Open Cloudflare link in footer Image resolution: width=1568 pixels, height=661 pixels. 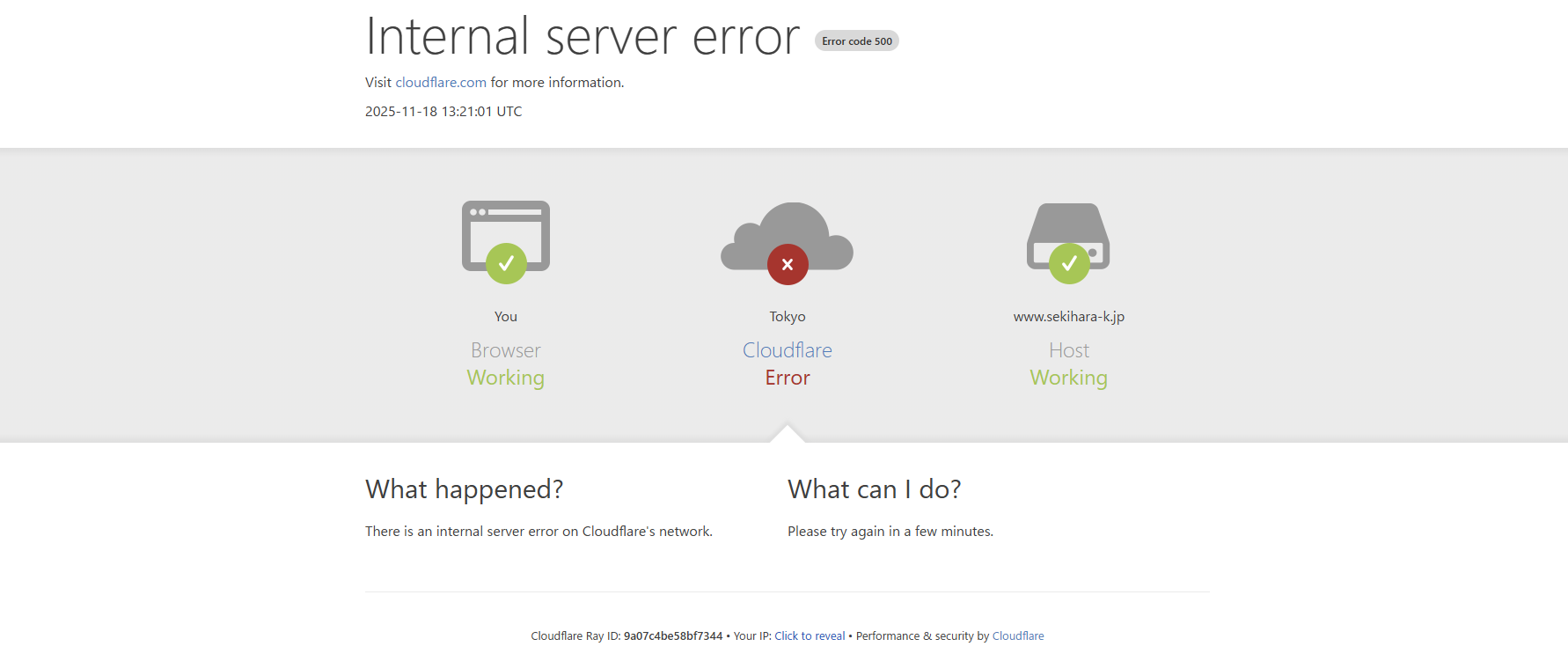point(1018,636)
